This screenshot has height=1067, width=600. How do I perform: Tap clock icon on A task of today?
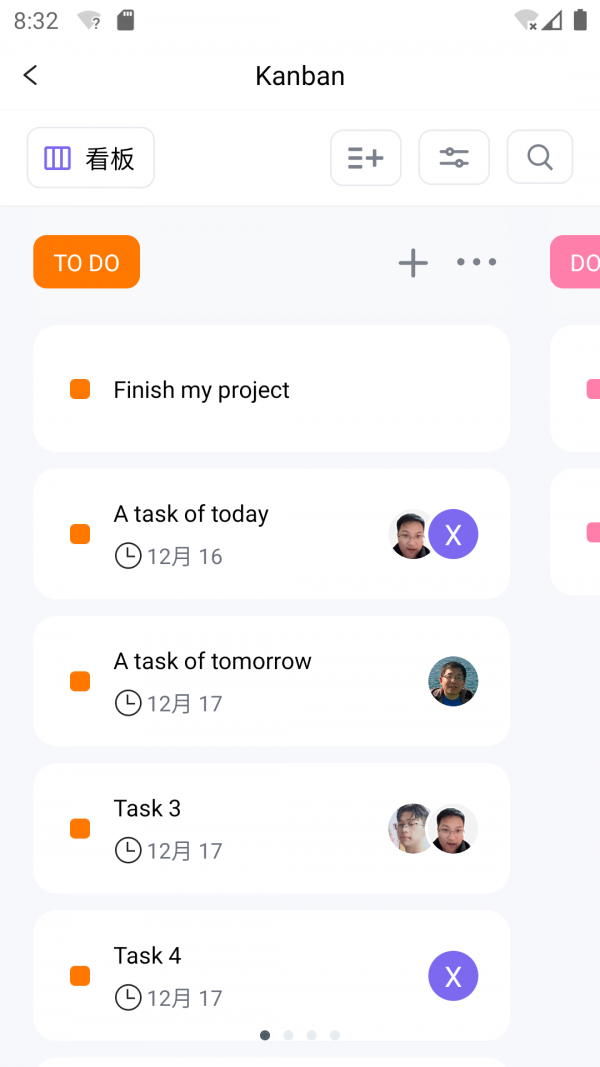coord(128,556)
